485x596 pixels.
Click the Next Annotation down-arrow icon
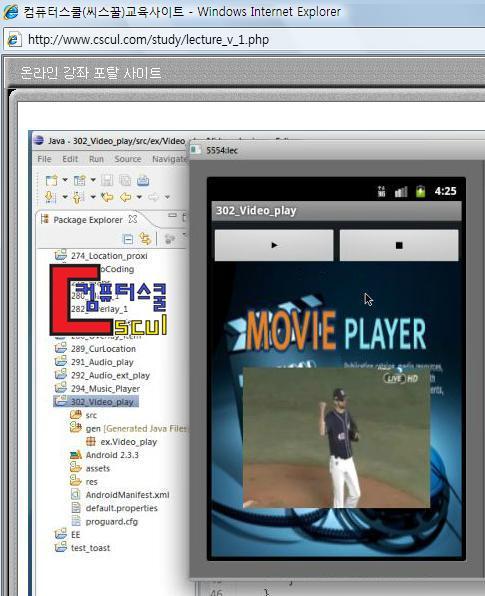[51, 197]
